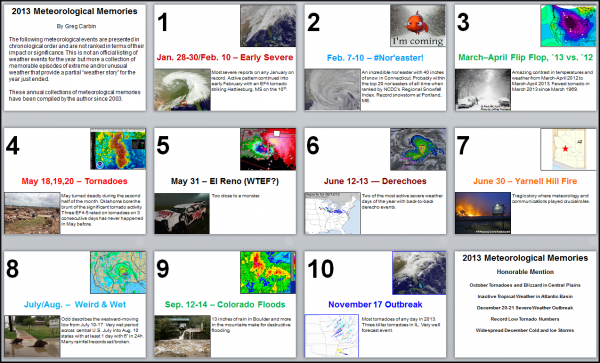The height and width of the screenshot is (363, 600).
Task: Click the 'By Greg Carbin' byline
Action: coord(76,26)
